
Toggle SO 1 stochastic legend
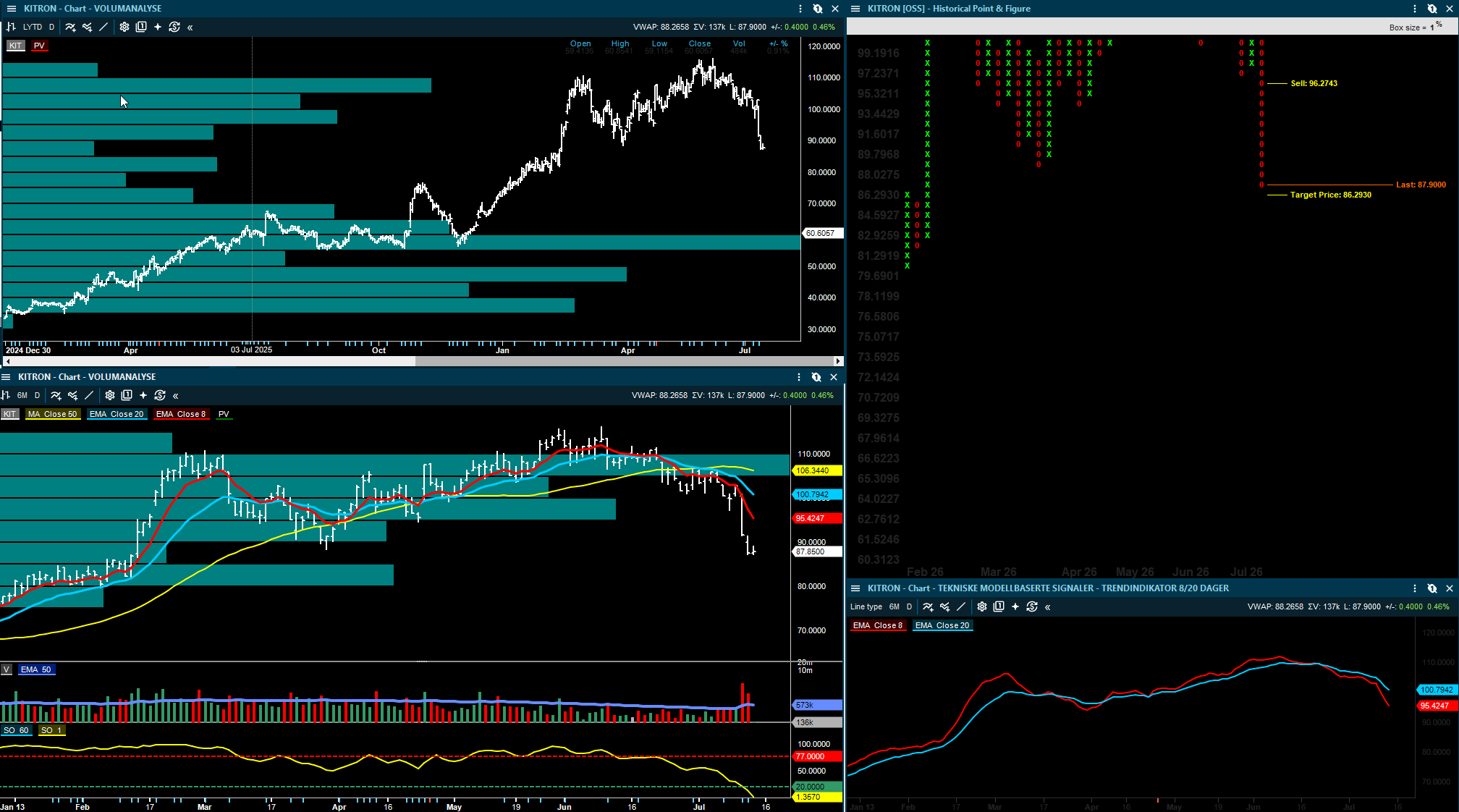click(51, 730)
